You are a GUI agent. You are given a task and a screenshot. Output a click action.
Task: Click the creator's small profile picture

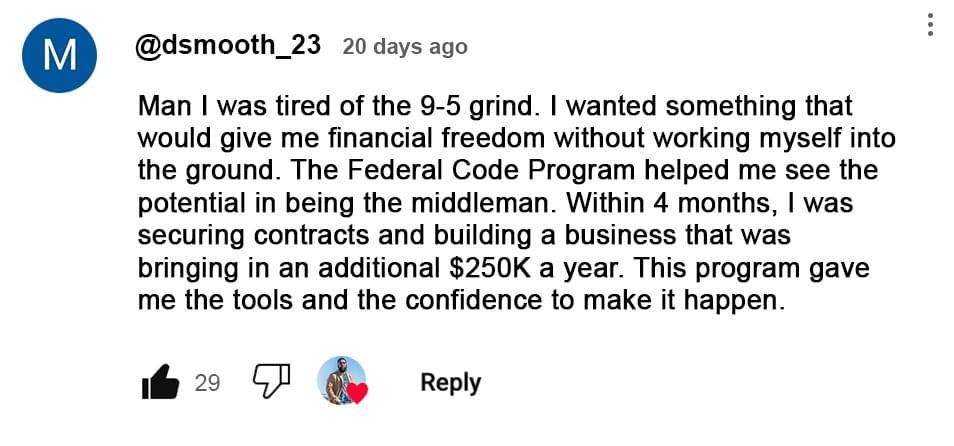click(339, 380)
